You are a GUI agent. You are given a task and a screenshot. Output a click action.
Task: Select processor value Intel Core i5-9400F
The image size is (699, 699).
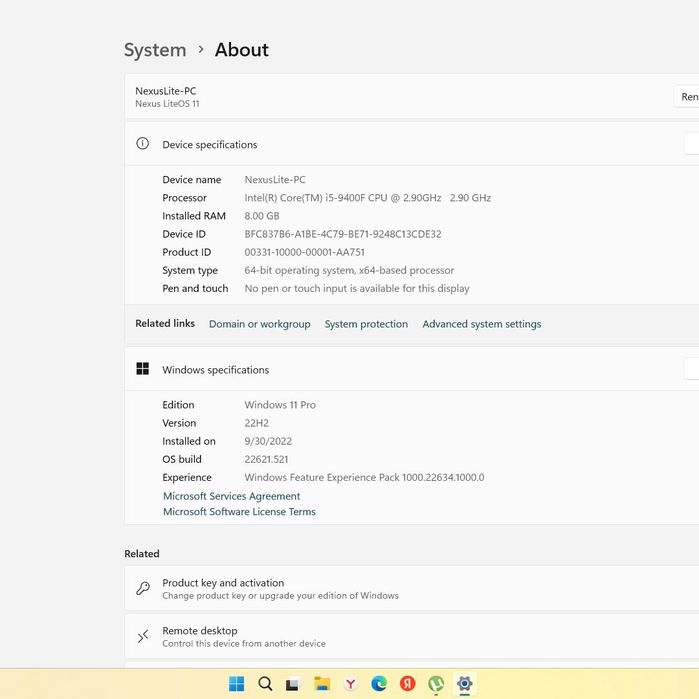(x=367, y=198)
